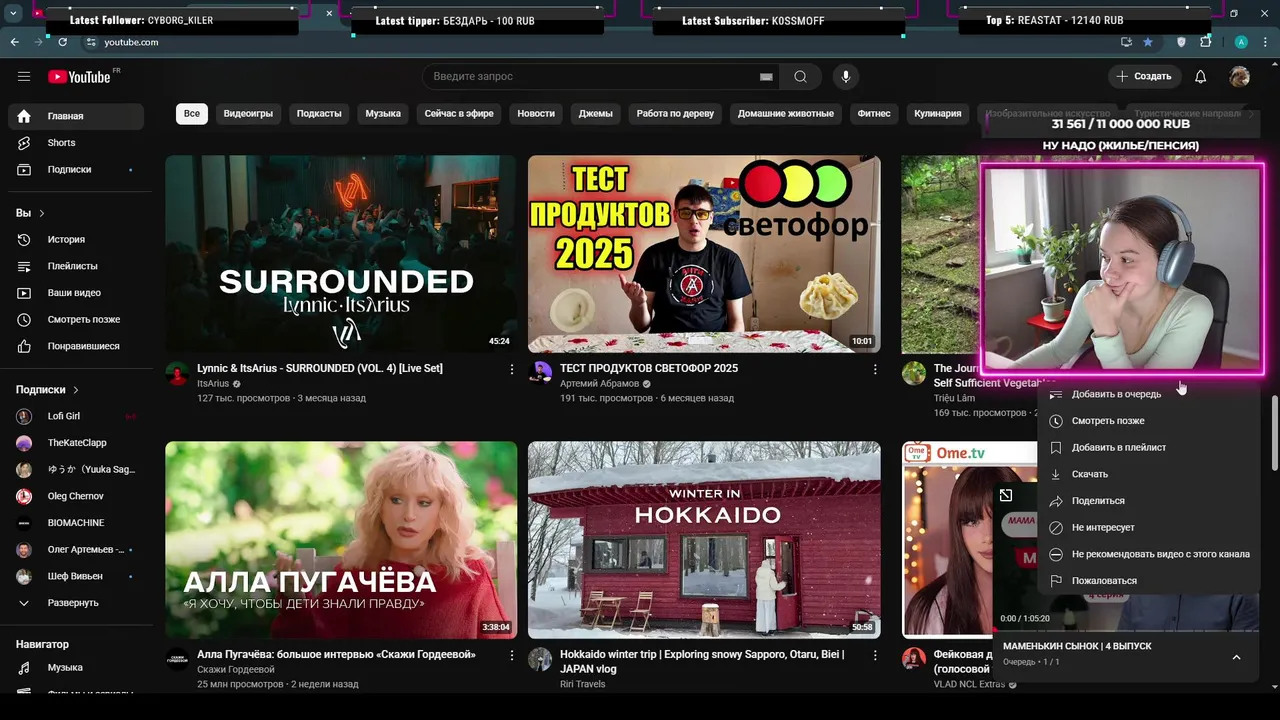Select the Новости filter chip
The width and height of the screenshot is (1280, 720).
[536, 114]
